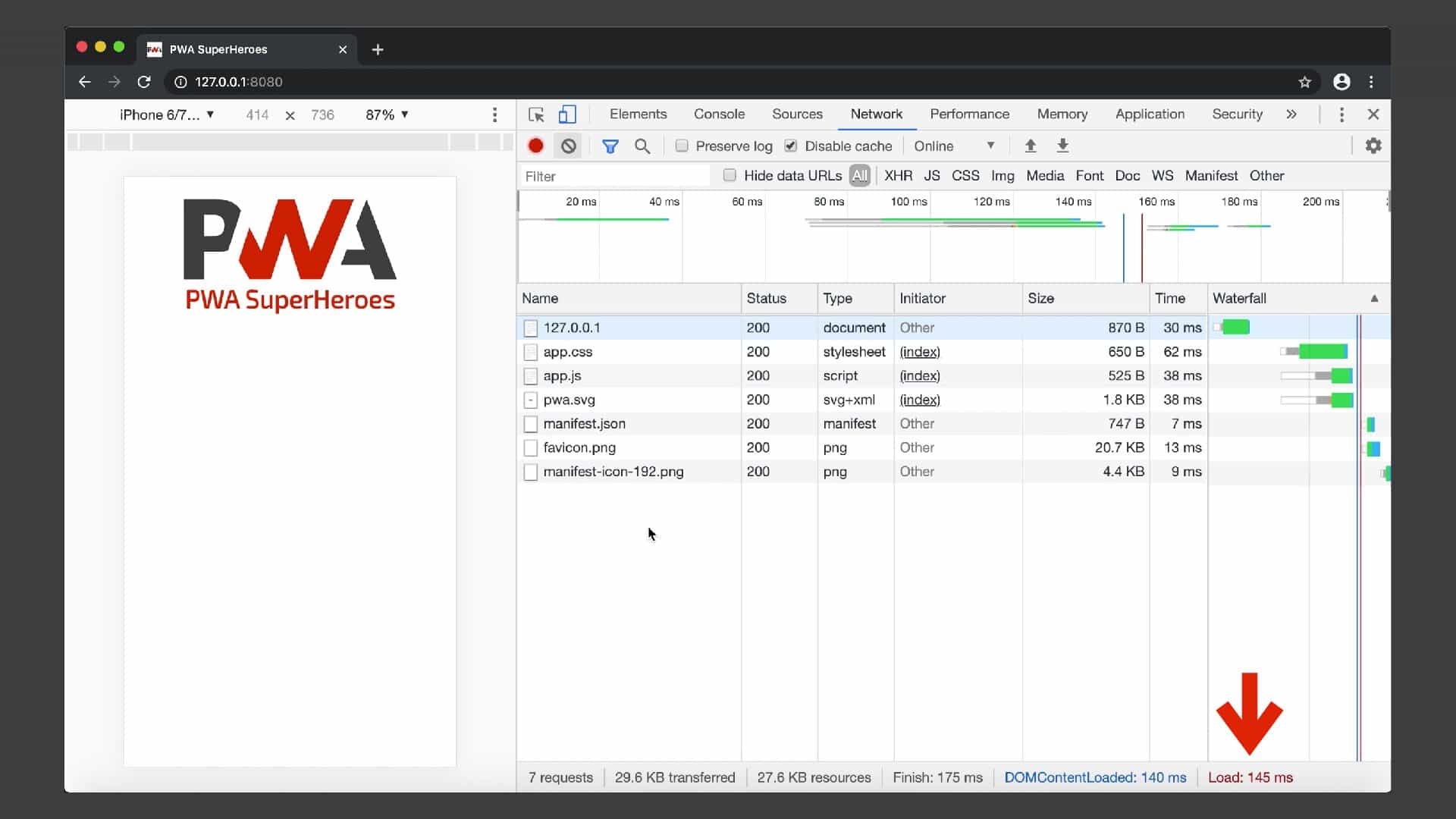Viewport: 1456px width, 819px height.
Task: Switch to the Console tab
Action: (x=719, y=114)
